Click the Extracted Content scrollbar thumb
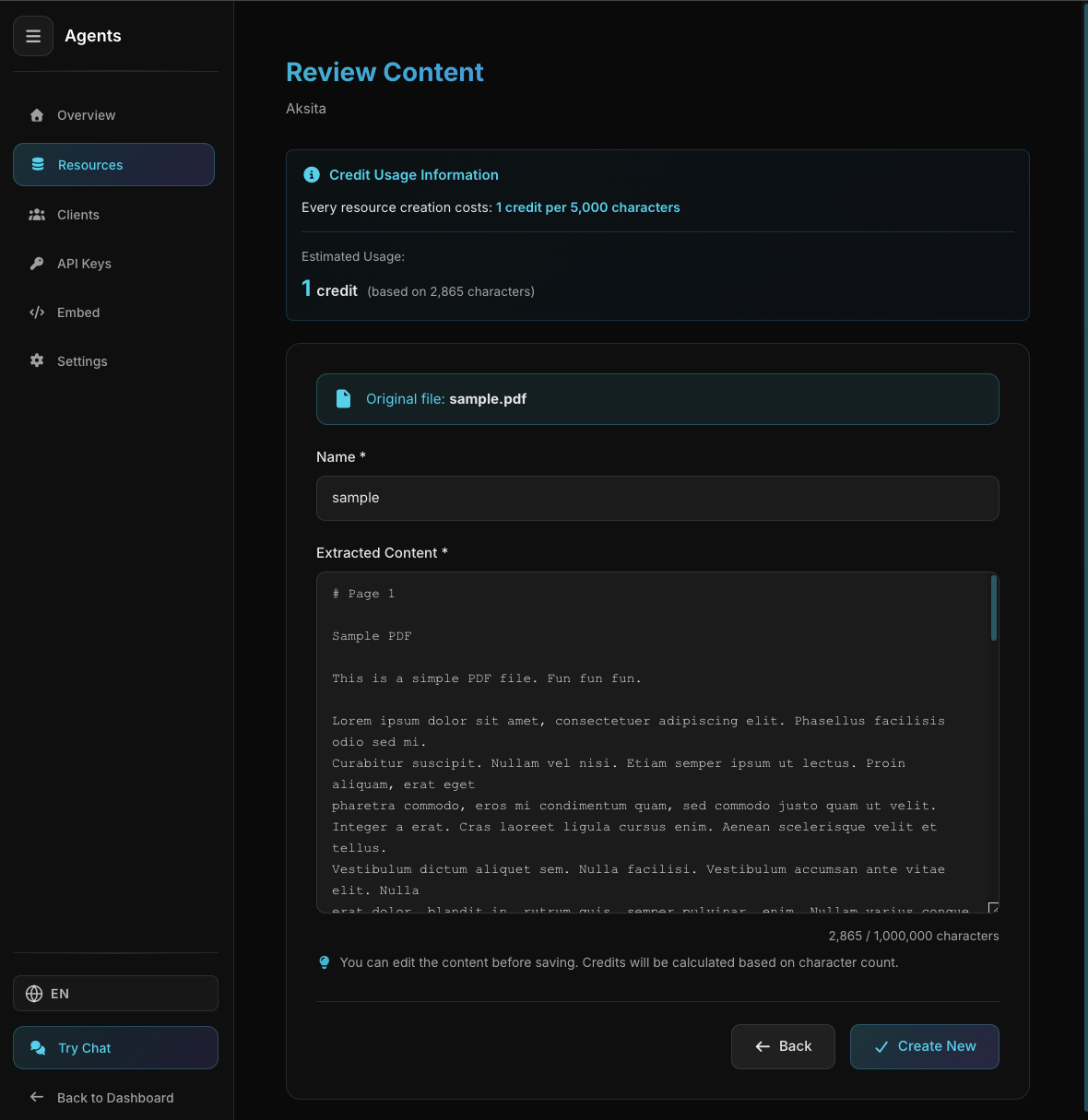The height and width of the screenshot is (1120, 1088). tap(993, 608)
